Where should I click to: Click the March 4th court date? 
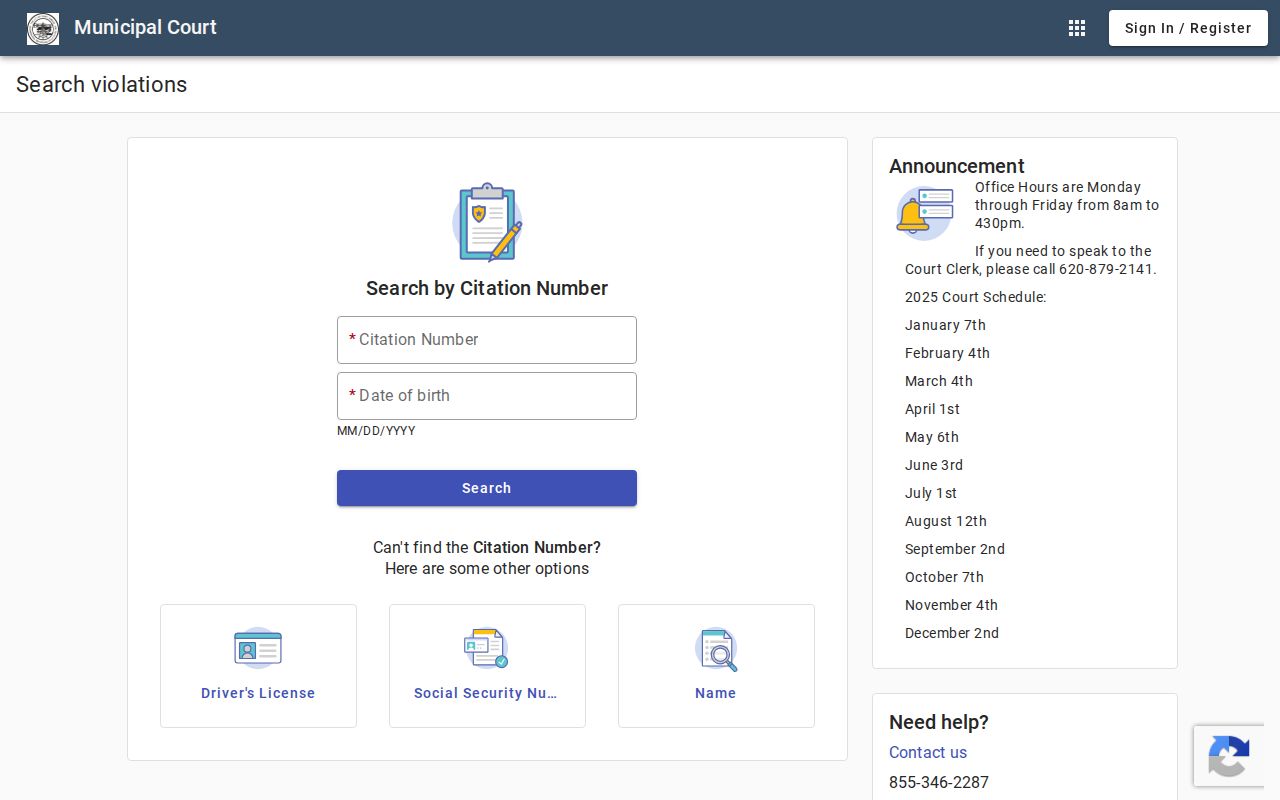point(939,381)
